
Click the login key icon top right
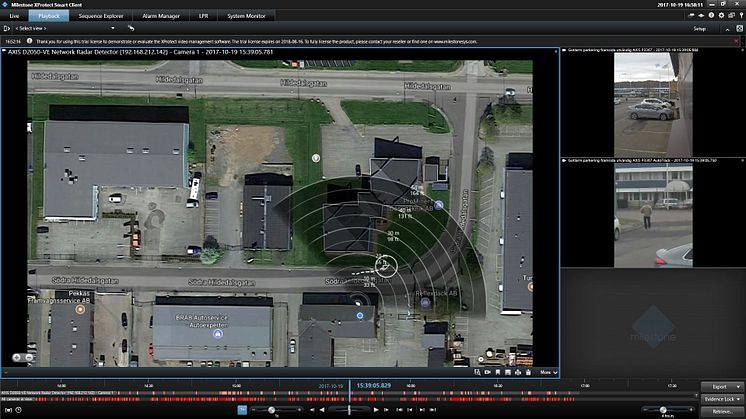point(741,15)
